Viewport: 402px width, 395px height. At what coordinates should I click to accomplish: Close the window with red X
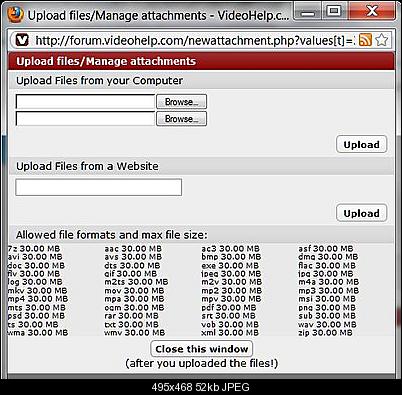pos(372,12)
